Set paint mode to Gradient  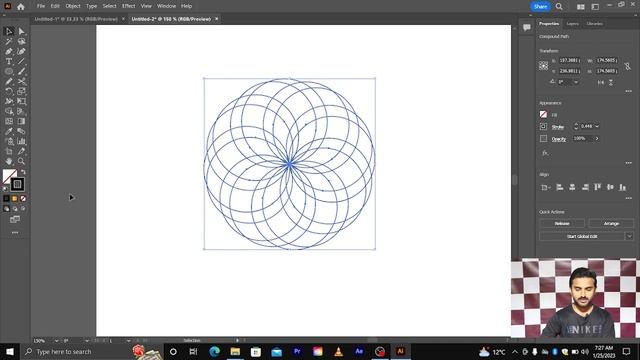[x=15, y=198]
